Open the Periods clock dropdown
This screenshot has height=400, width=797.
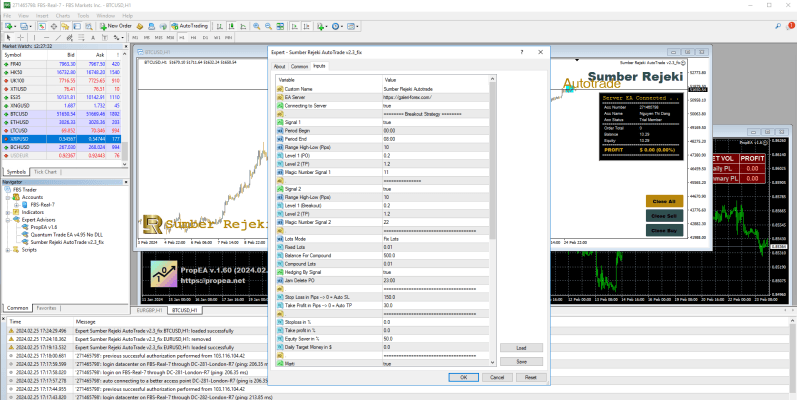(x=337, y=26)
